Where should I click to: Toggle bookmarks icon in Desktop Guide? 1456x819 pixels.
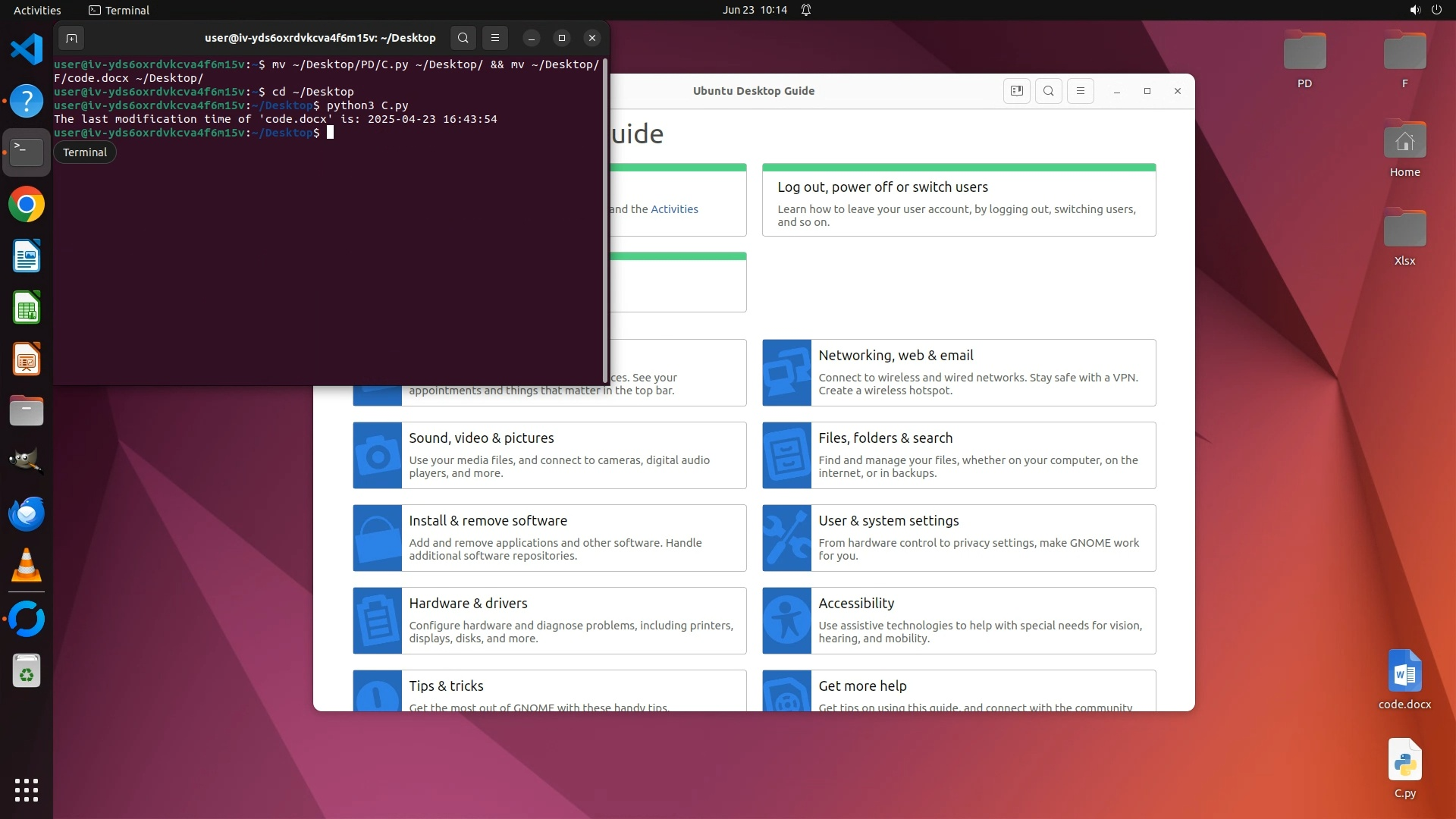click(x=1017, y=91)
